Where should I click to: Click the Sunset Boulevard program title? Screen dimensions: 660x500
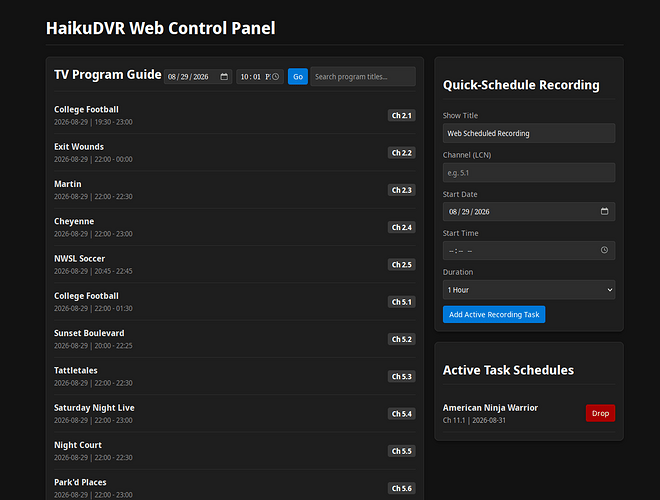click(89, 333)
